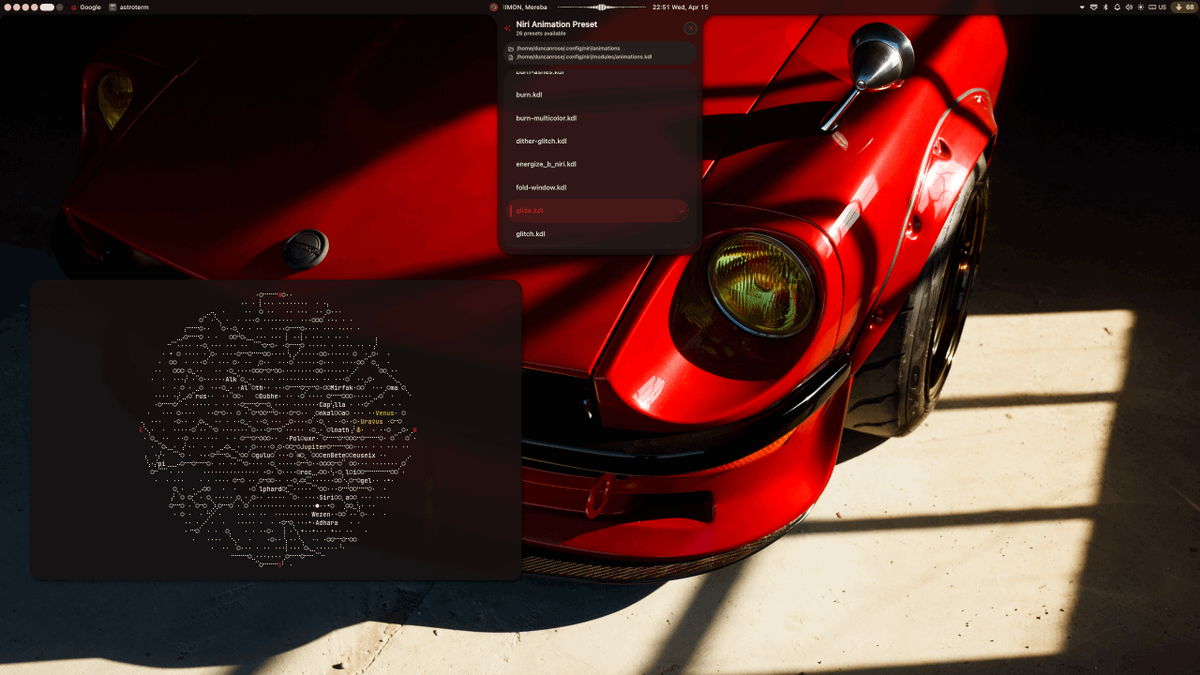Switch to the astroterm window in the top bar
Screen dimensions: 1200x675
coord(129,7)
